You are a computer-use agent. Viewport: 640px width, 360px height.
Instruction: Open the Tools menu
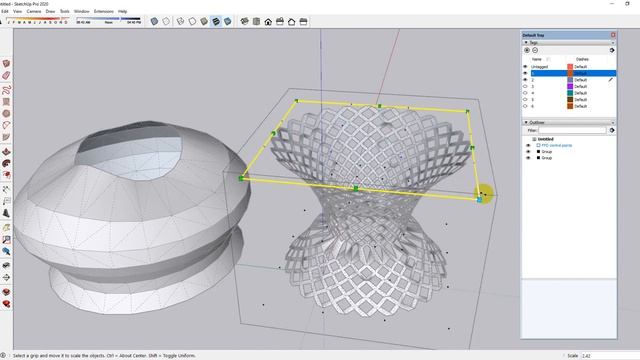(x=64, y=11)
